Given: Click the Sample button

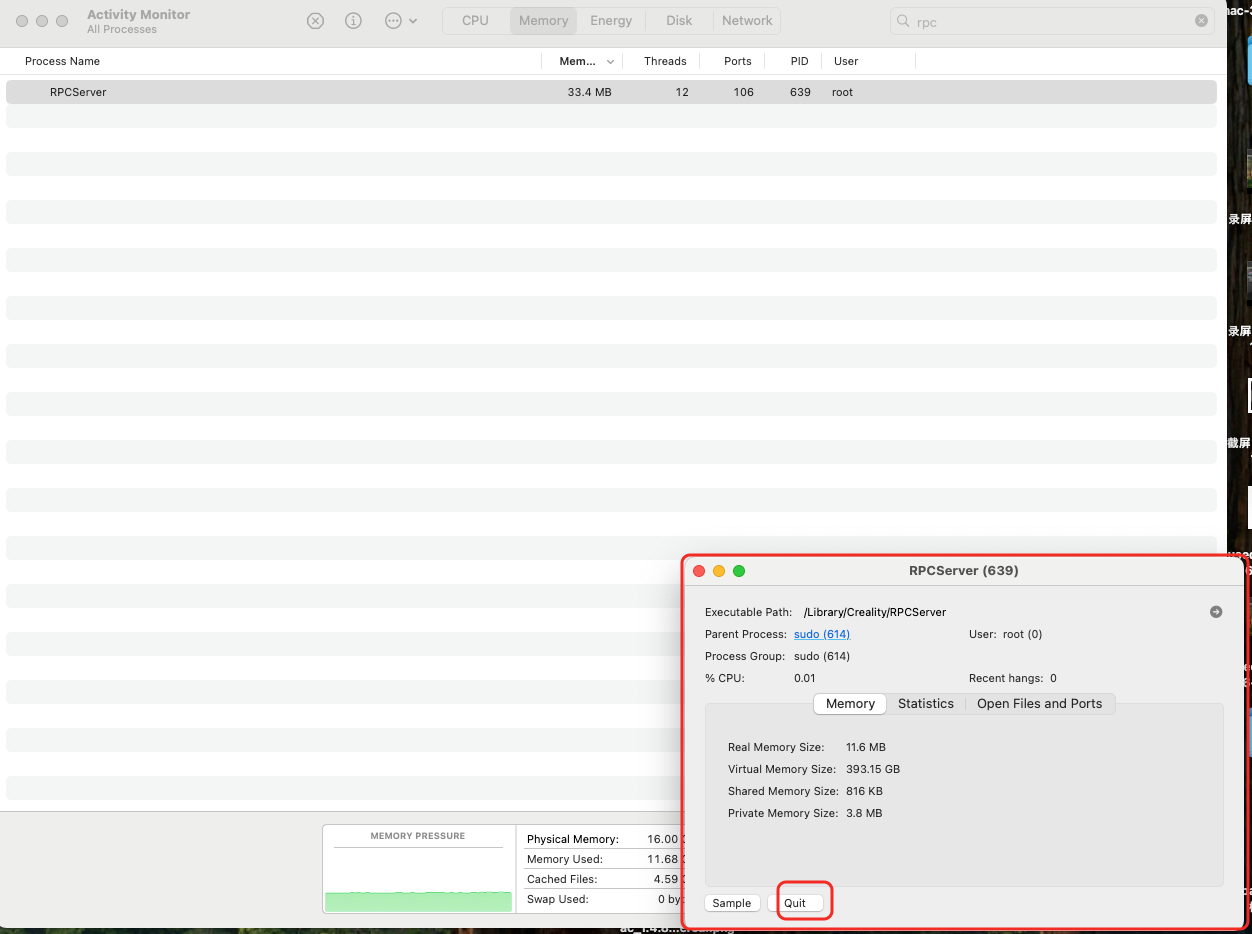Looking at the screenshot, I should tap(731, 903).
